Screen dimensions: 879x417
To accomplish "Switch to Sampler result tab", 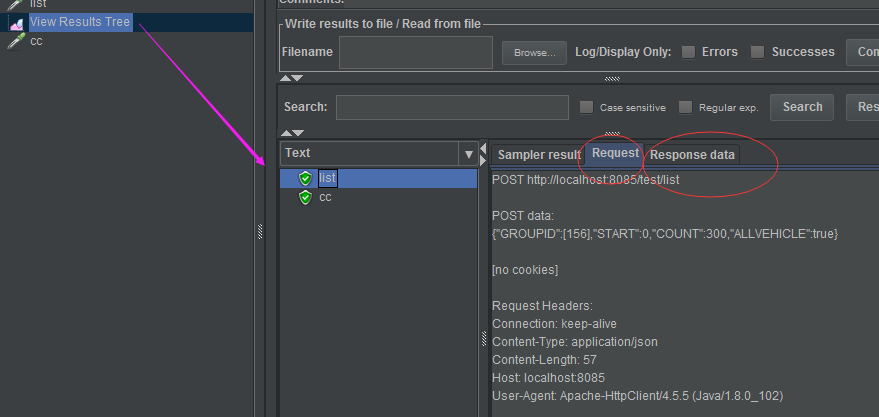I will click(539, 155).
